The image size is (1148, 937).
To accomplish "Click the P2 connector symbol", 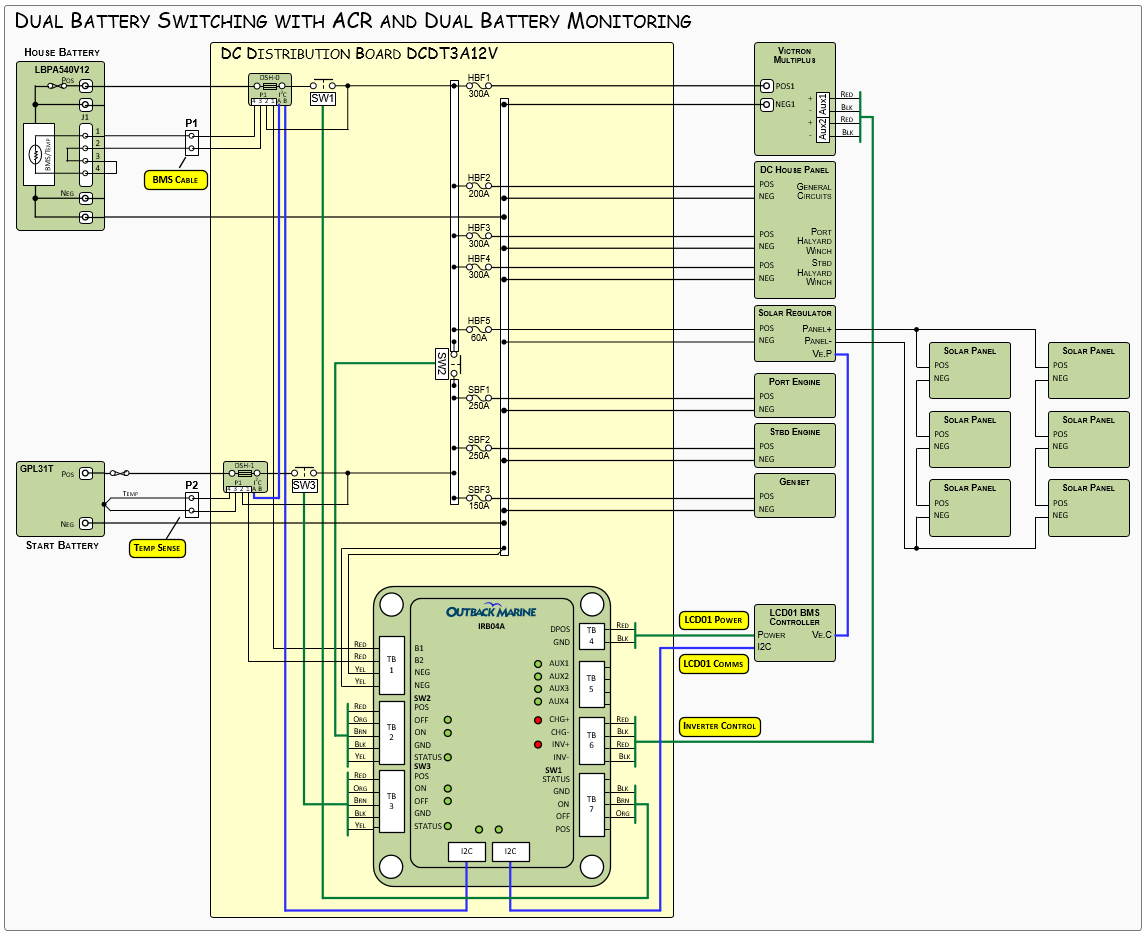I will 192,504.
